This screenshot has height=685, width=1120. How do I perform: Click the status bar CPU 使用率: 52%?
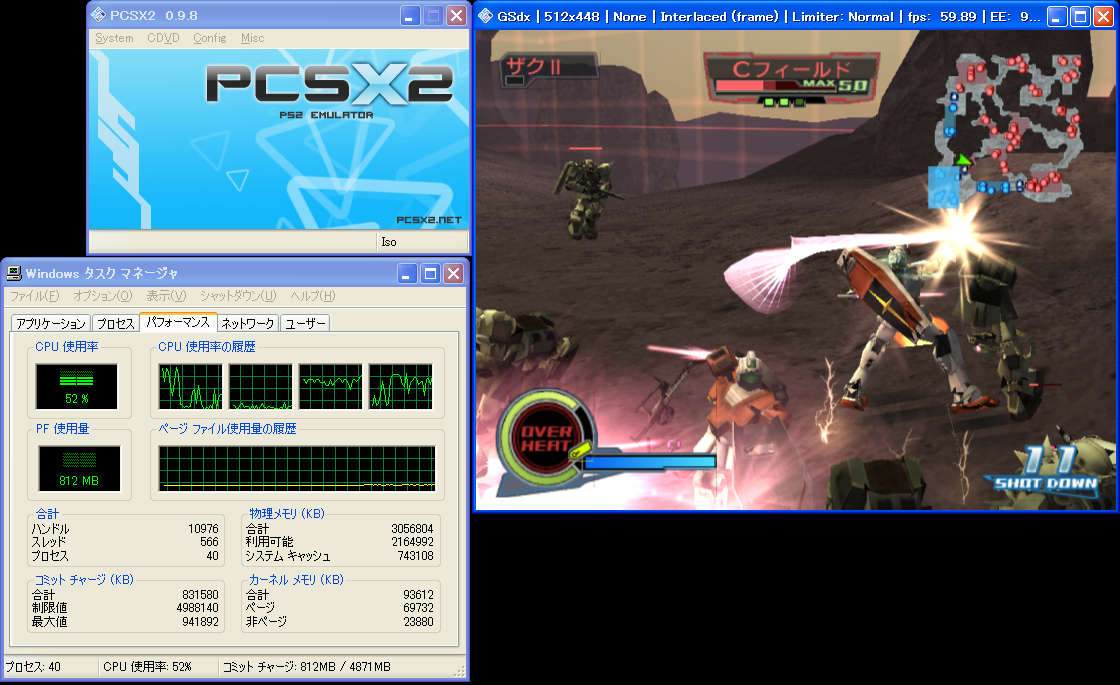click(x=147, y=667)
